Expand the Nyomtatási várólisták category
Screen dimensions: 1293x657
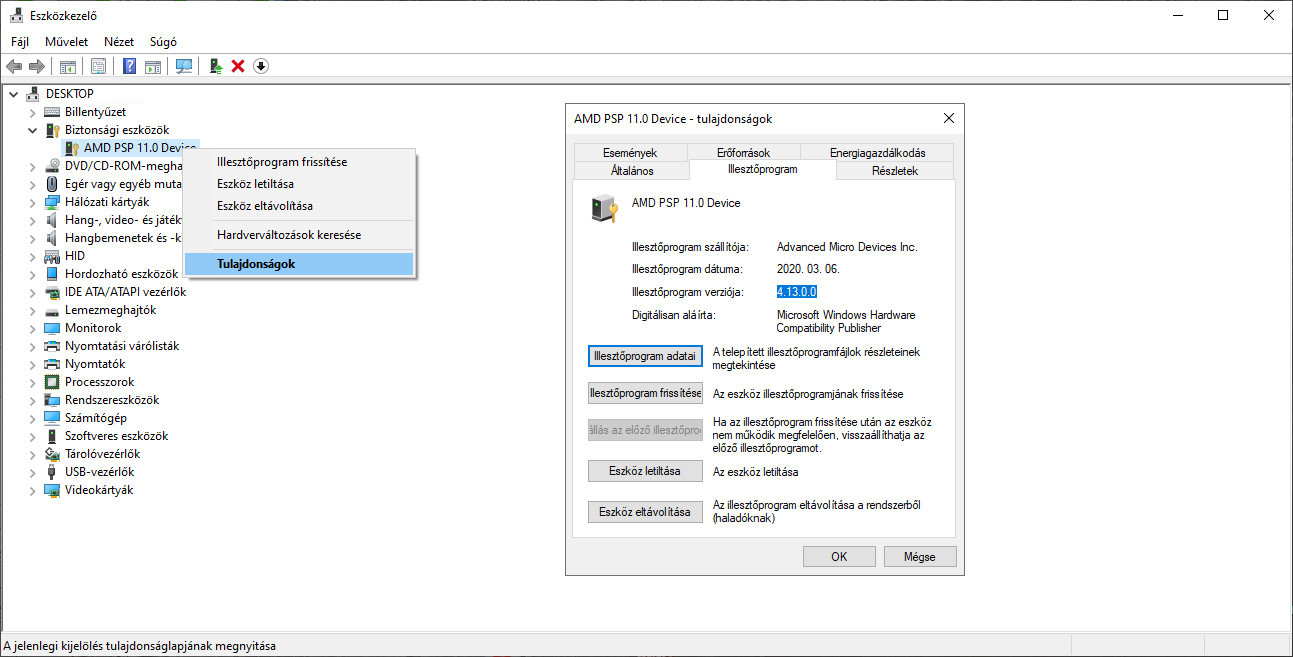pos(32,346)
